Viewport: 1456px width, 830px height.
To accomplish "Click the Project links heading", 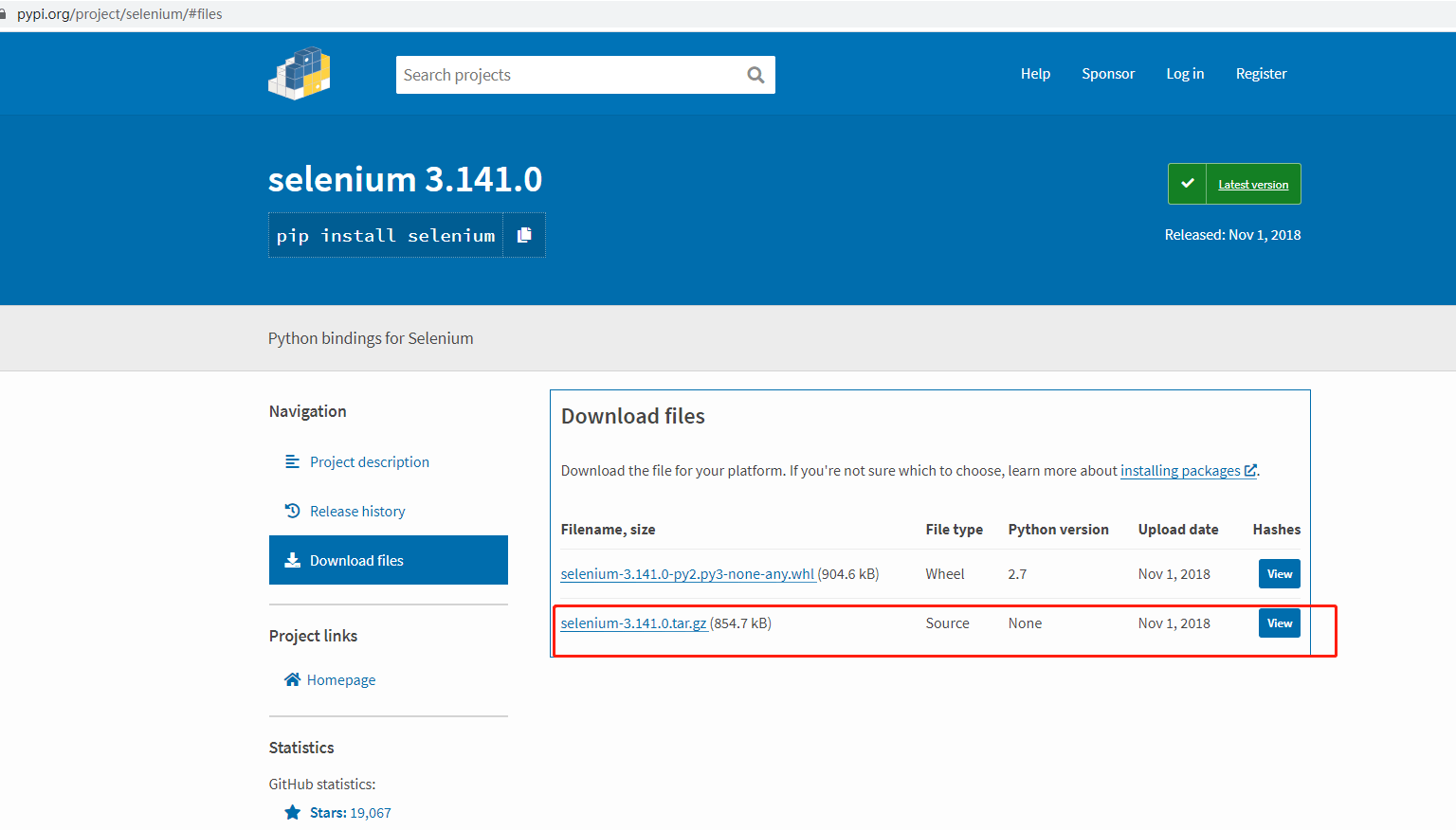I will click(313, 636).
